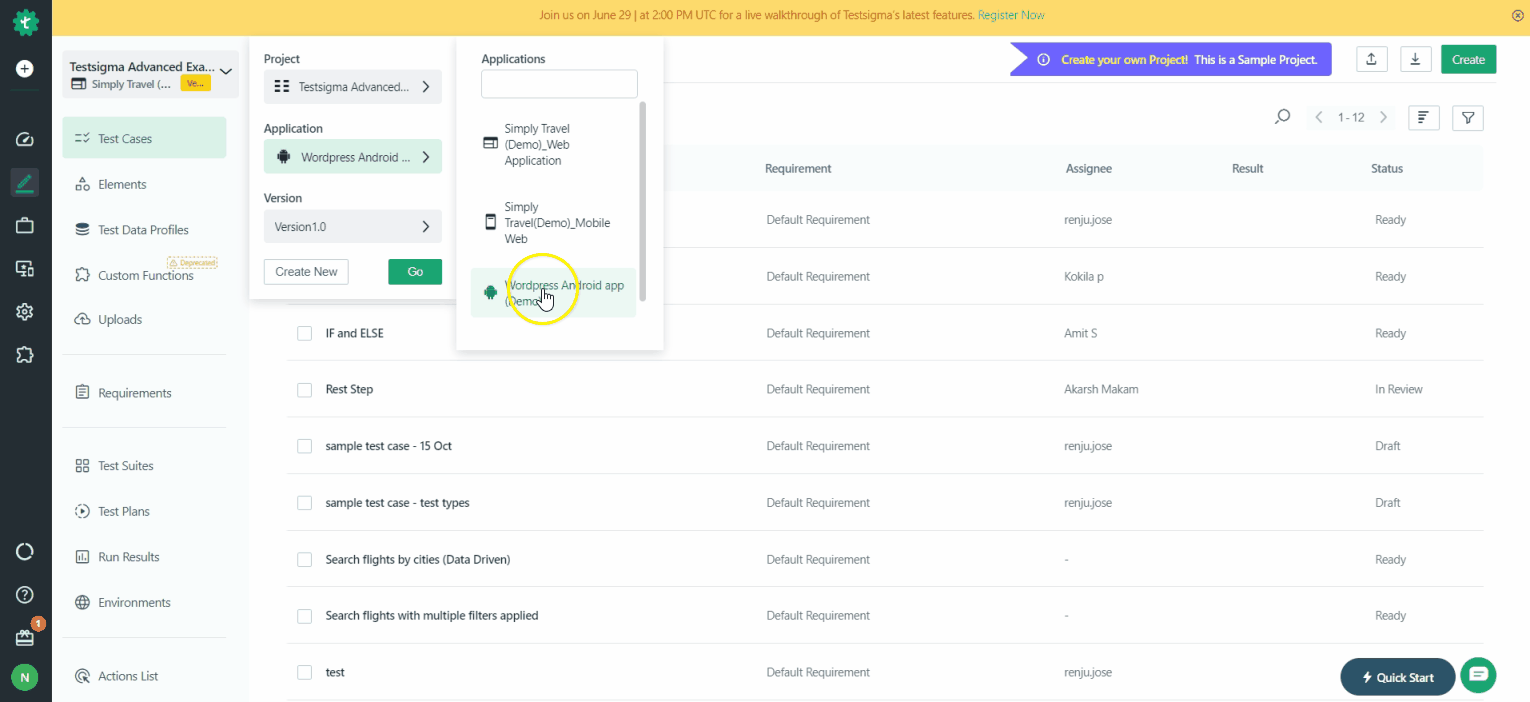Click the upload import icon button
The image size is (1530, 702).
pyautogui.click(x=1372, y=59)
